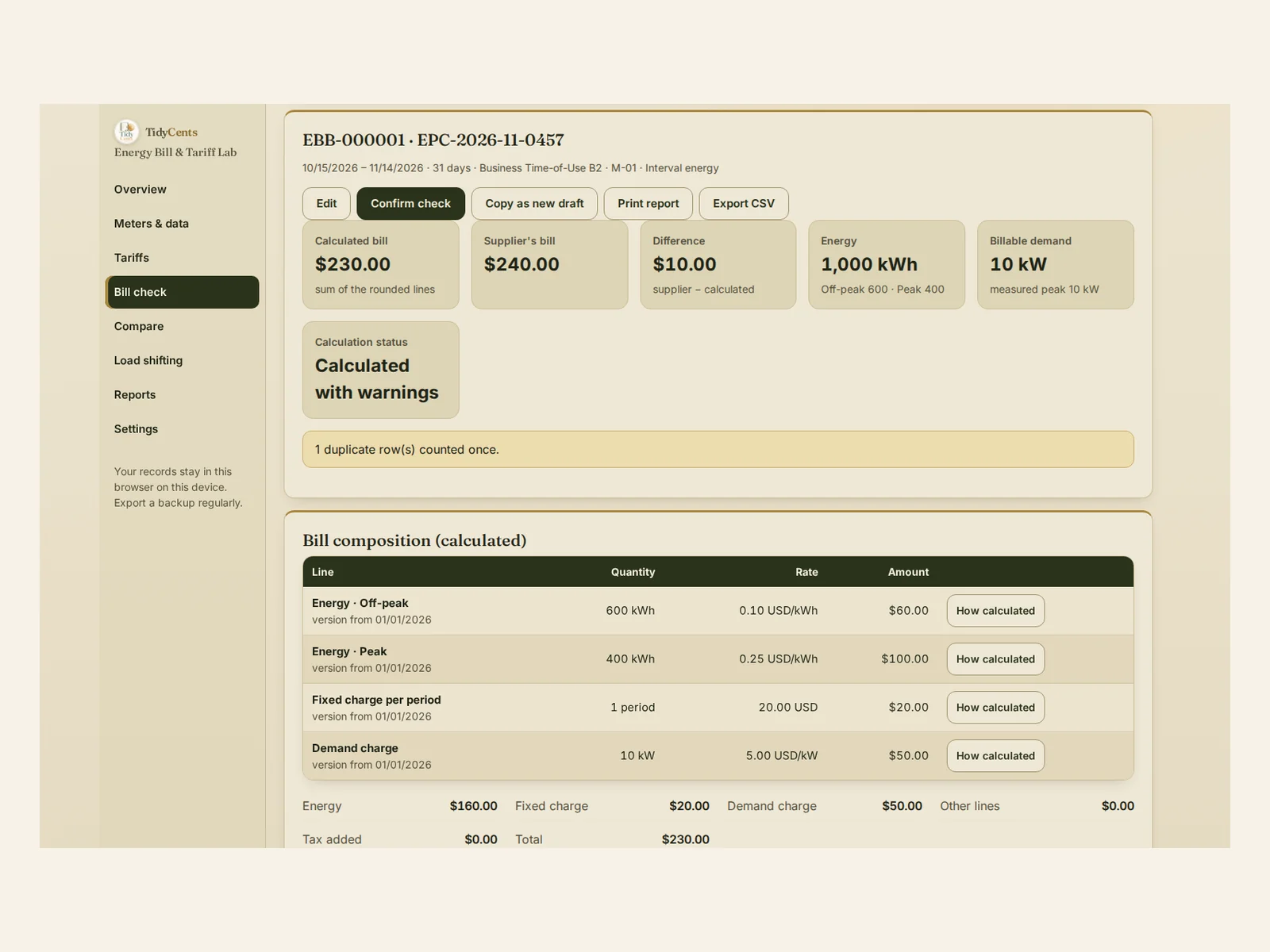This screenshot has width=1270, height=952.
Task: Click the Energy $160.00 summary total
Action: pyautogui.click(x=400, y=806)
